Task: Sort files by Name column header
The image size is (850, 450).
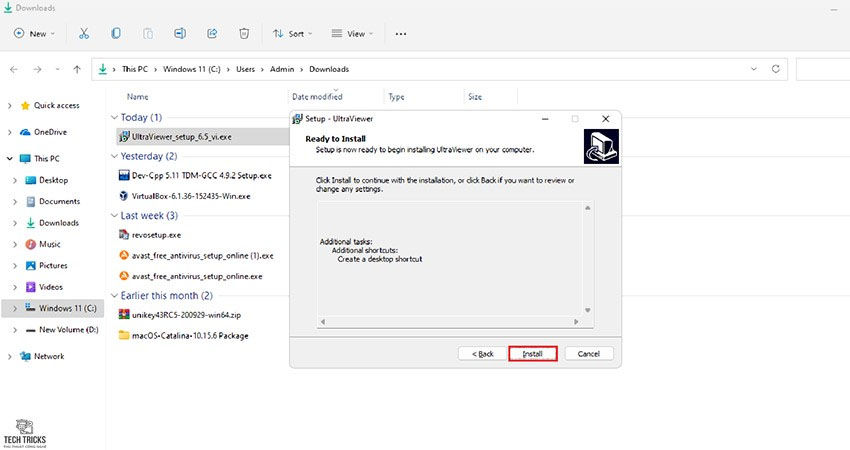Action: click(x=137, y=97)
